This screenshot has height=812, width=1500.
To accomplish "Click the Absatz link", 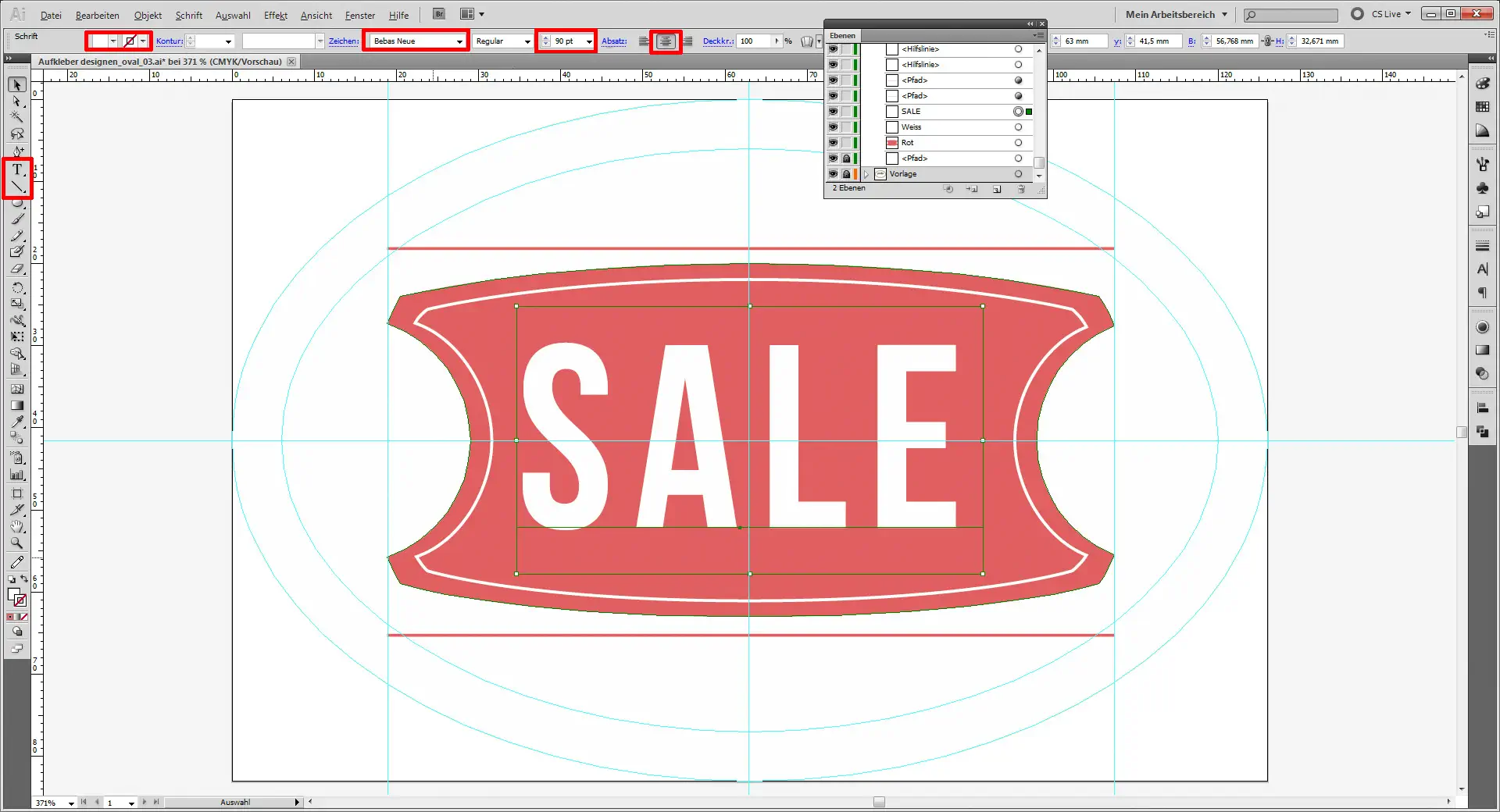I will 614,41.
